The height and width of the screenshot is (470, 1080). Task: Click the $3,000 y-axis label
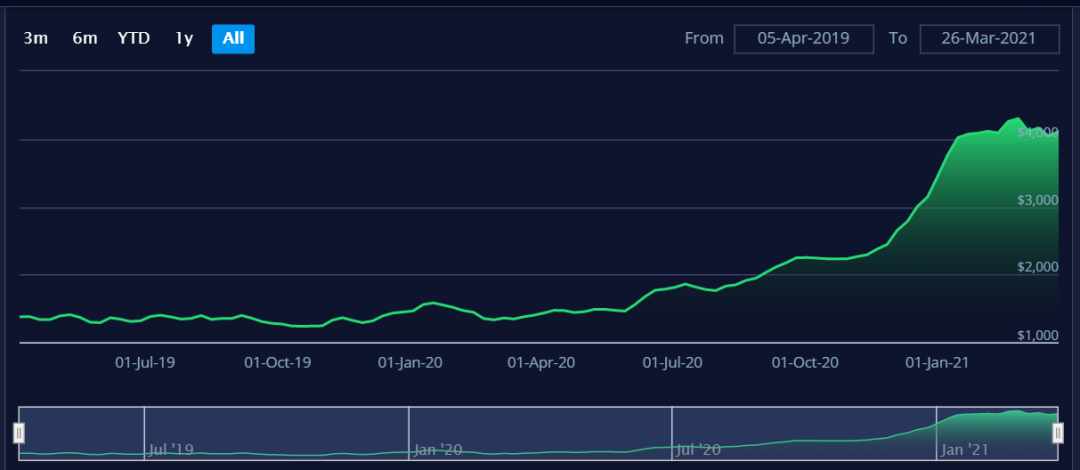(1037, 200)
